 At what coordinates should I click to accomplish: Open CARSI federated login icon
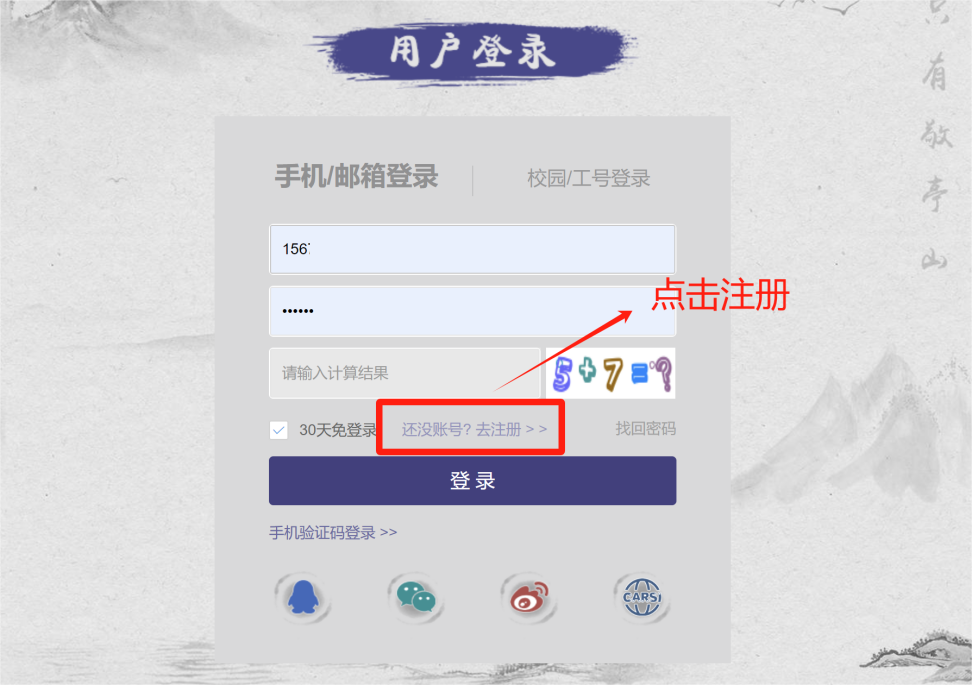[642, 597]
